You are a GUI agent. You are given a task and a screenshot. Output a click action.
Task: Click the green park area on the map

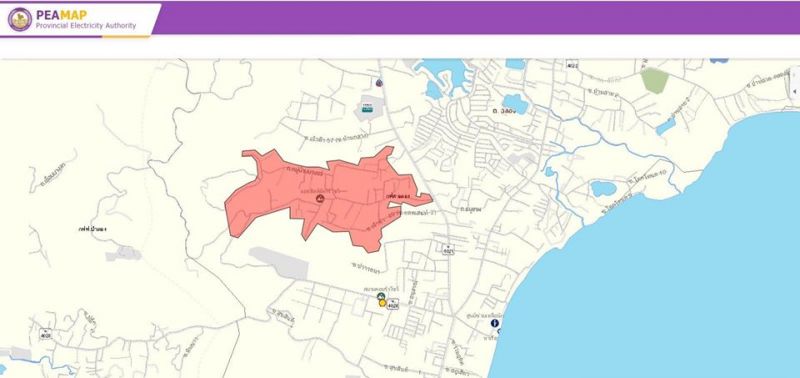pos(655,81)
